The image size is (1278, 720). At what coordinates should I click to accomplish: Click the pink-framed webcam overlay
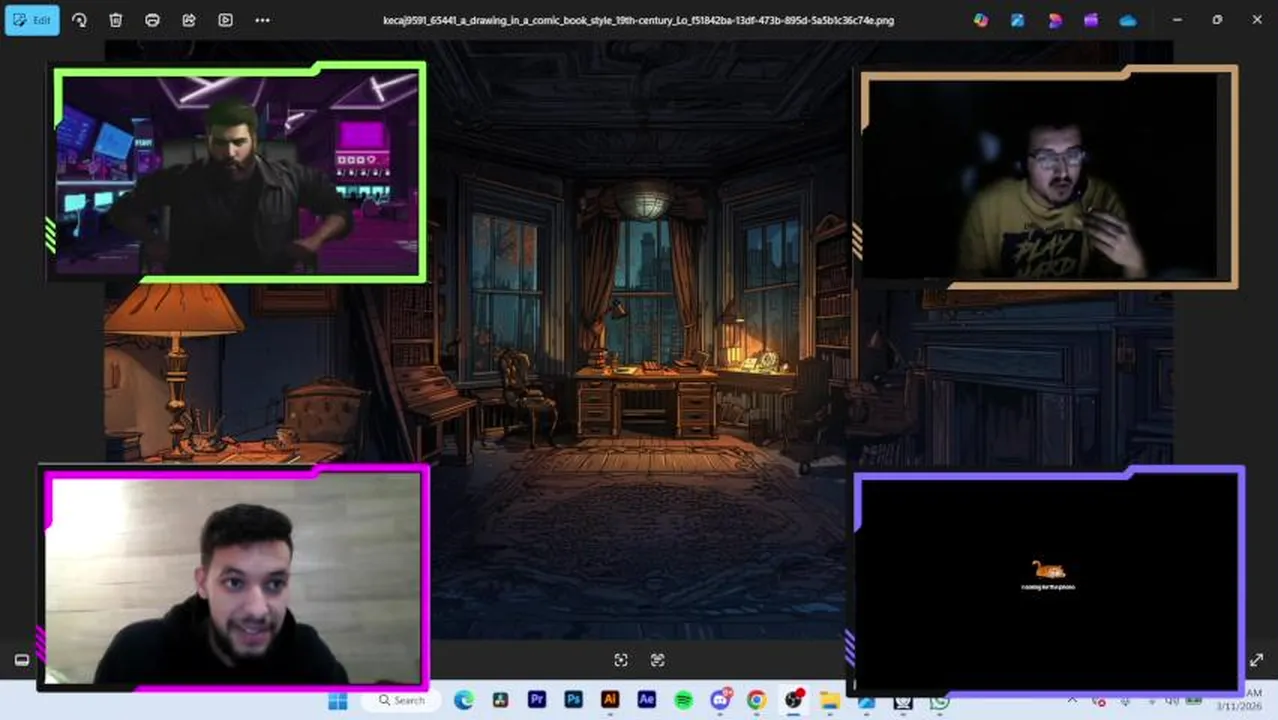pyautogui.click(x=235, y=578)
